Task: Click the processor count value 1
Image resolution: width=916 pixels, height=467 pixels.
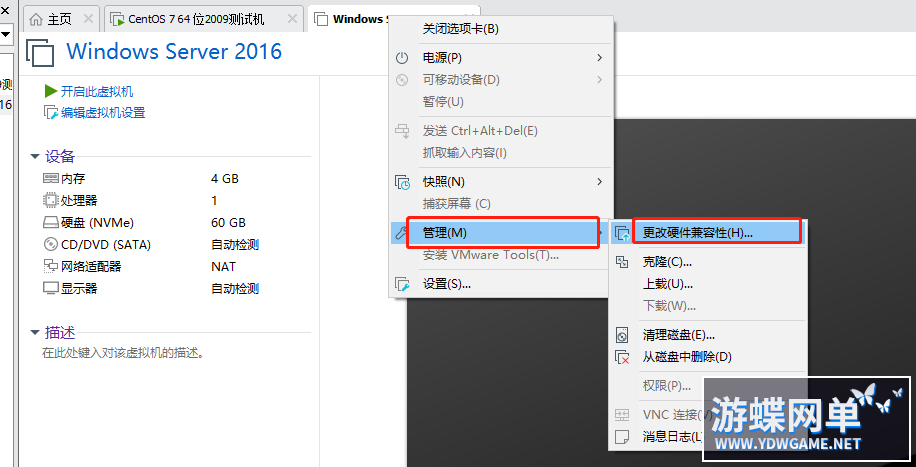Action: point(214,200)
